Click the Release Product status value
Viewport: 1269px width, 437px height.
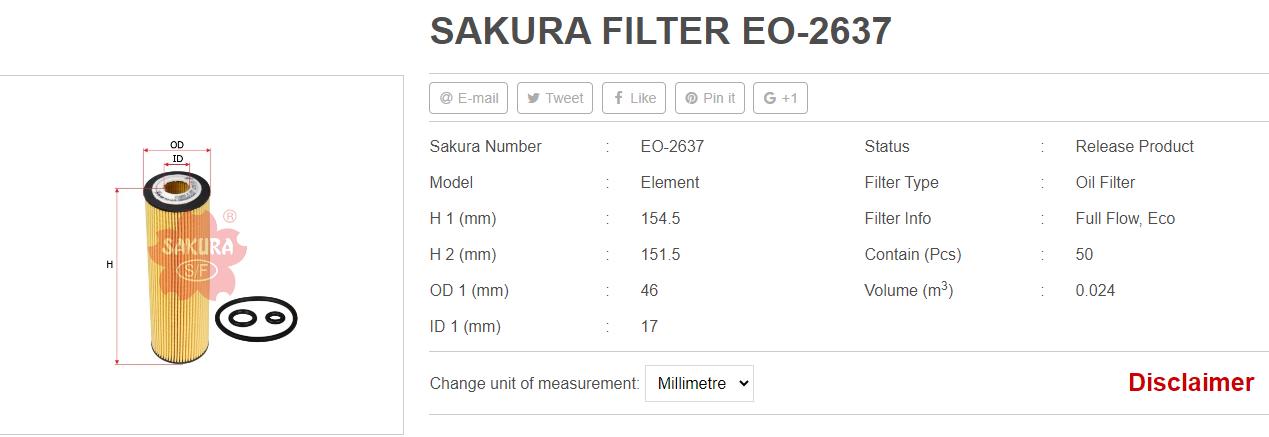pos(1135,146)
